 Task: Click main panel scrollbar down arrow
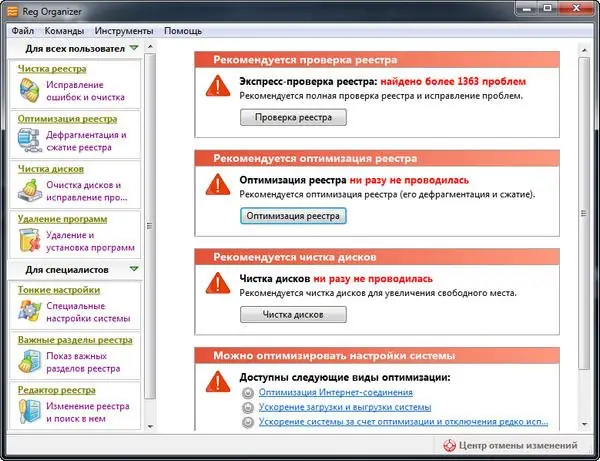(584, 424)
